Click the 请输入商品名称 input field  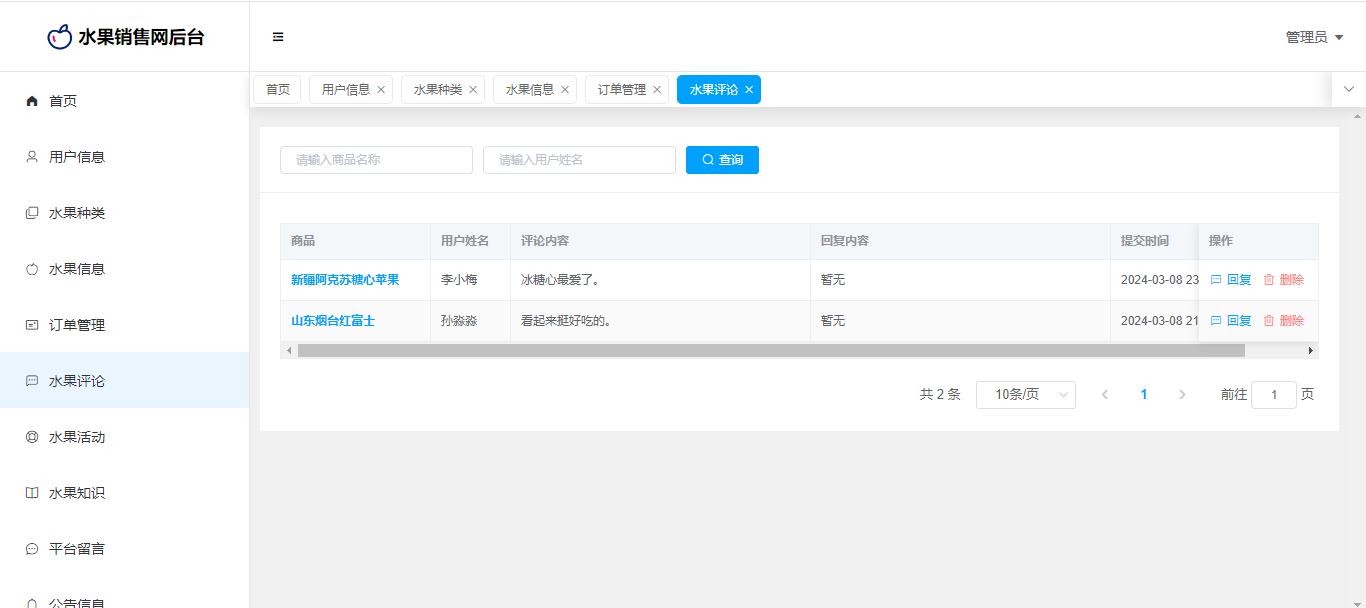[x=376, y=160]
